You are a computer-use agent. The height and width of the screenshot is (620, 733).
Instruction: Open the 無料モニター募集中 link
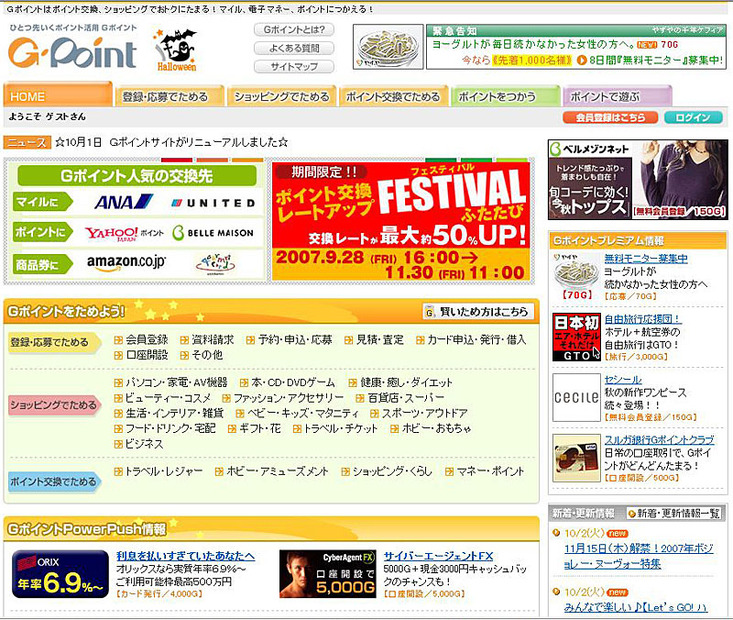tap(646, 258)
